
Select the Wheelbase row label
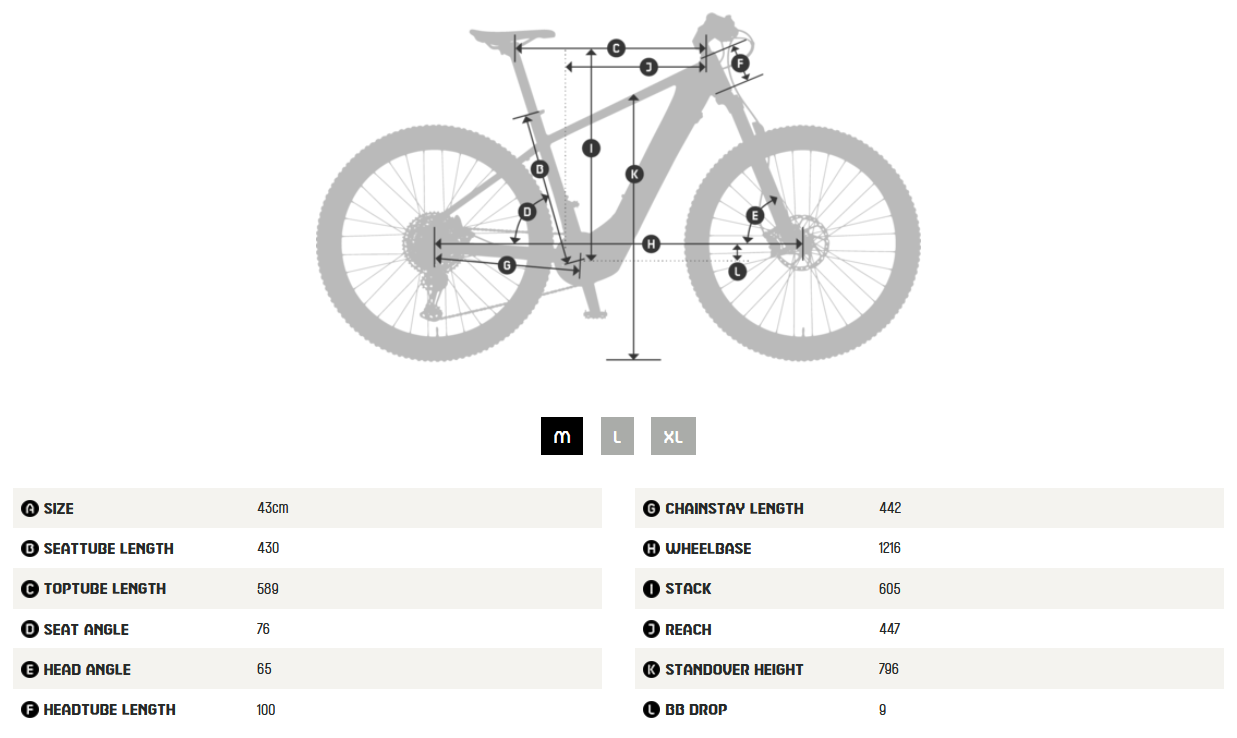tap(708, 548)
